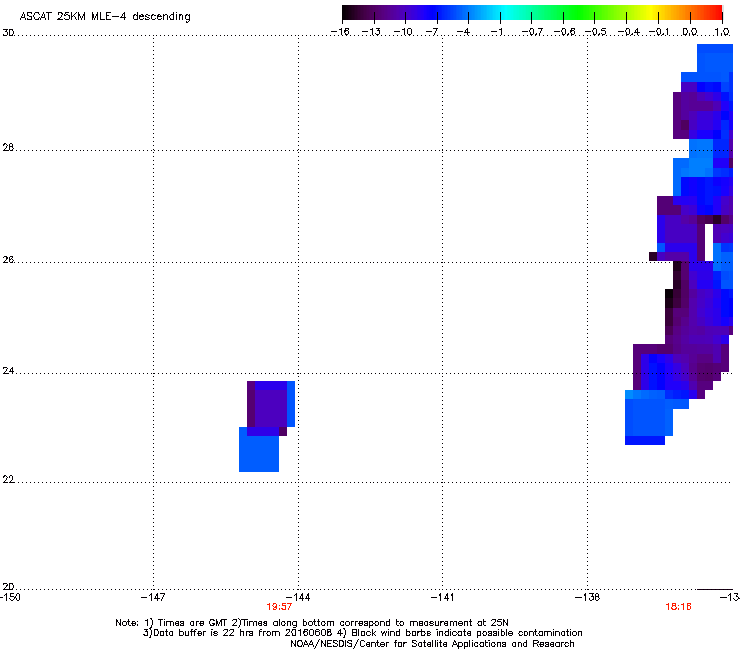
Task: Click the latitude label 22
Action: click(x=8, y=480)
